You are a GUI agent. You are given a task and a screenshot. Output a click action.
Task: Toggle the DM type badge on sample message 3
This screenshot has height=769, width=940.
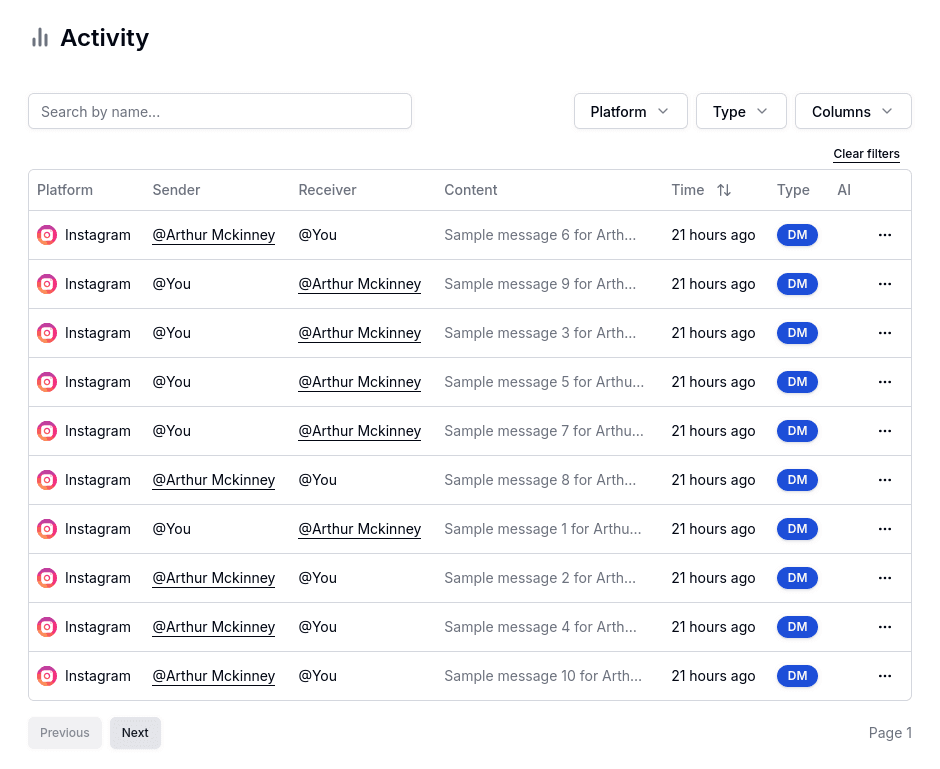797,332
